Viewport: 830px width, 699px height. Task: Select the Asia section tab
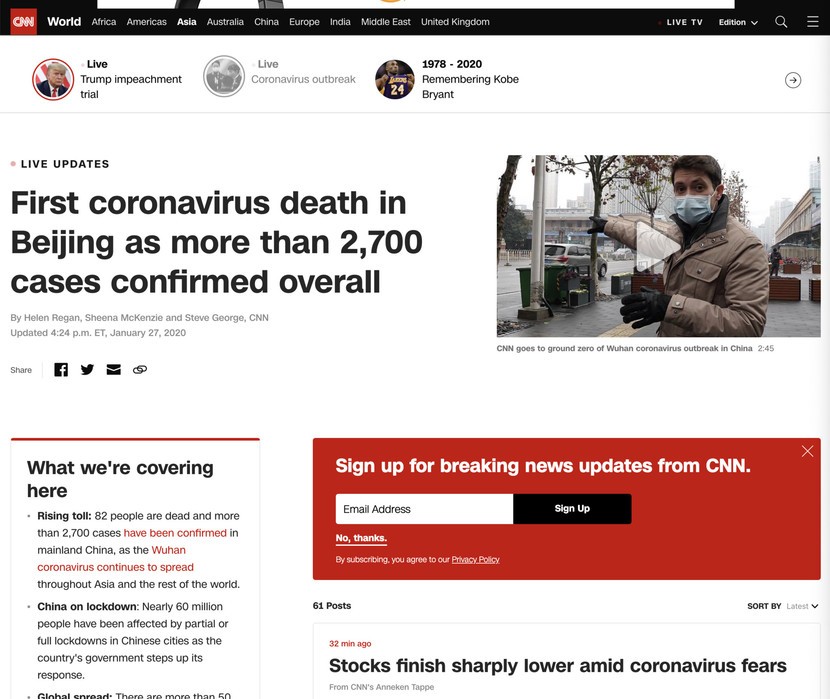pos(186,22)
